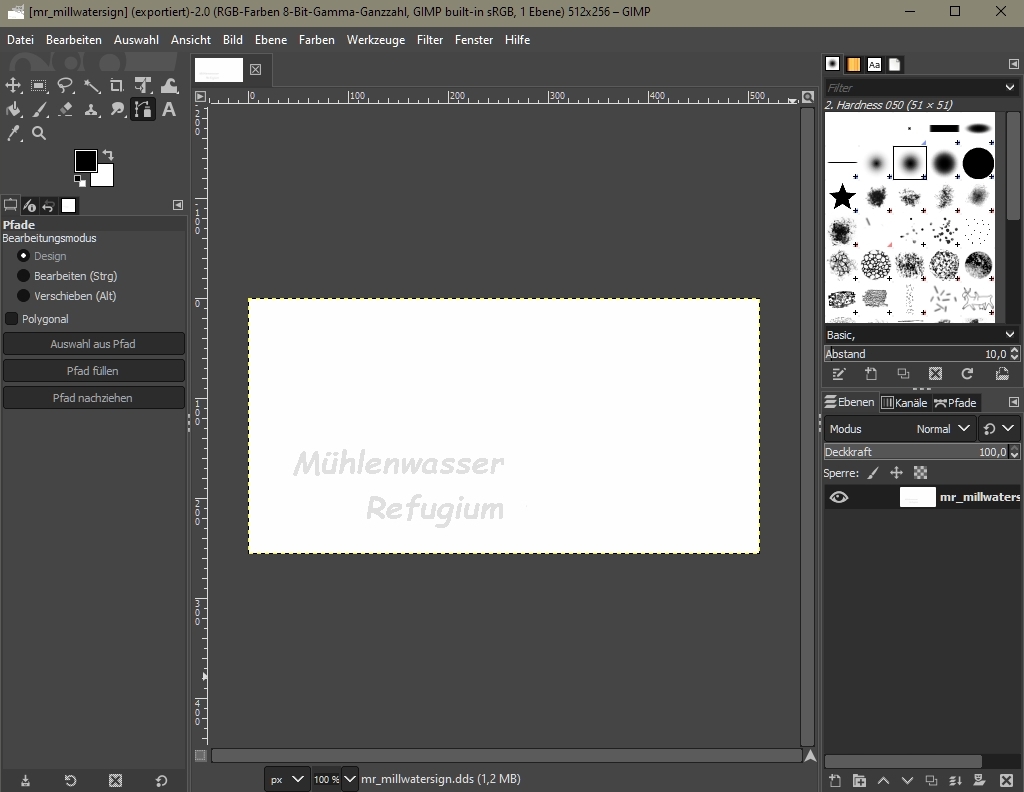Open the layer Modus Normal dropdown

coord(943,429)
